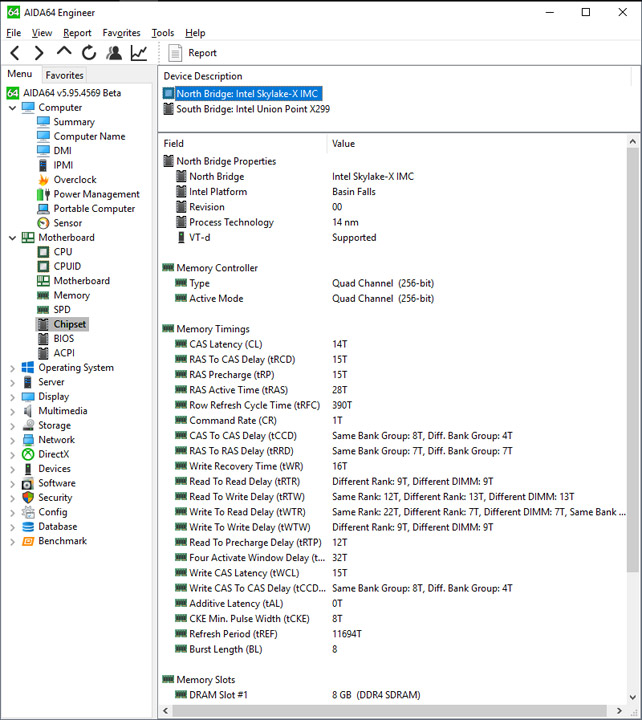The height and width of the screenshot is (720, 642).
Task: Open the CPUID page
Action: click(x=67, y=266)
